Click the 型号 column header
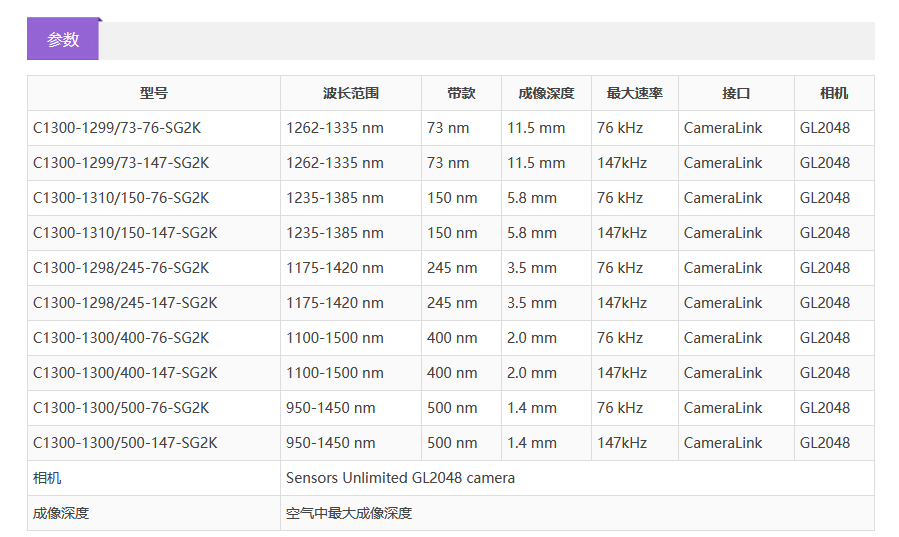The image size is (899, 537). (154, 93)
